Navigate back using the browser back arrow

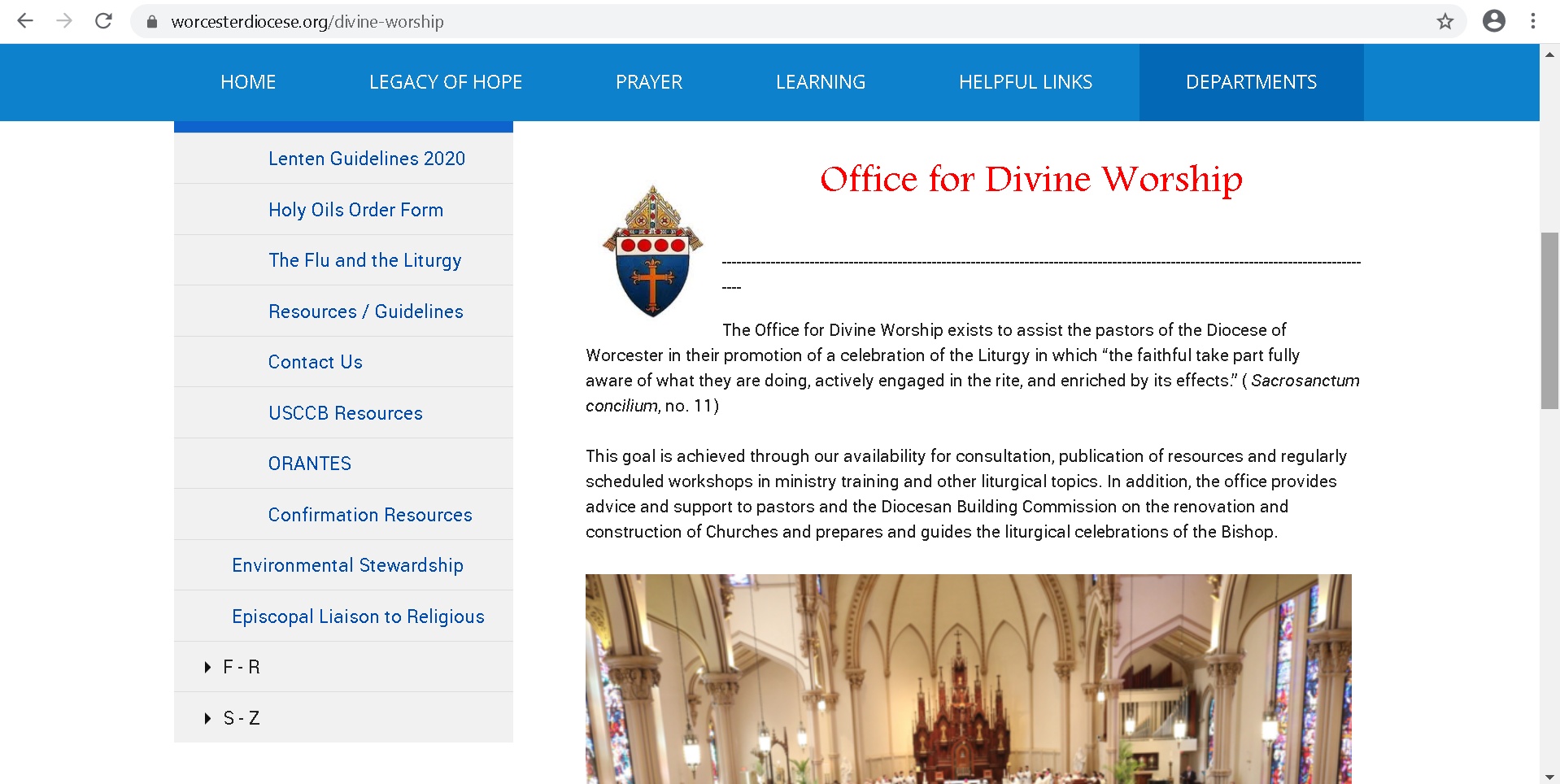[x=26, y=22]
